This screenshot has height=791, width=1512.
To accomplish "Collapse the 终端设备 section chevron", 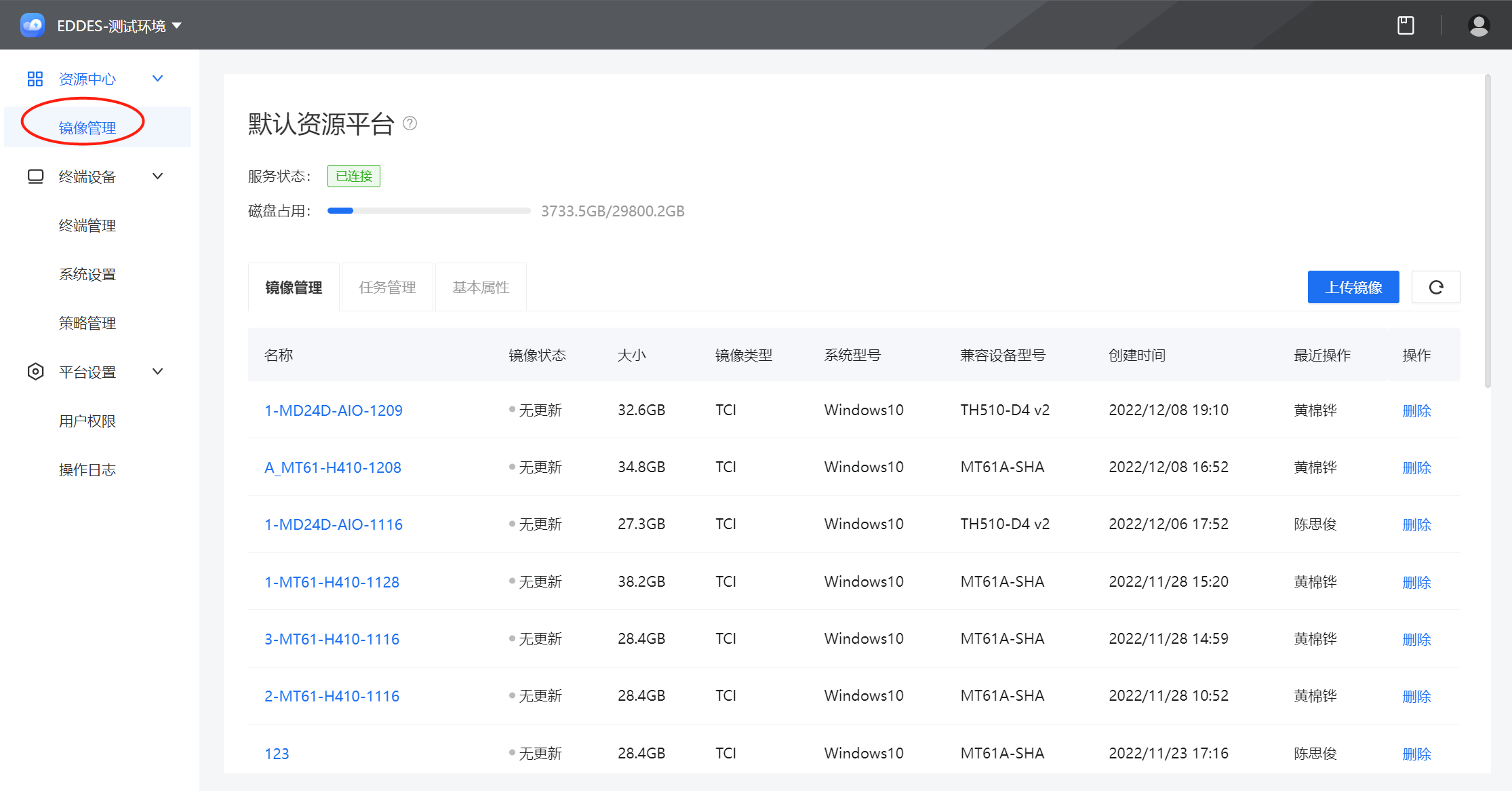I will [x=158, y=176].
